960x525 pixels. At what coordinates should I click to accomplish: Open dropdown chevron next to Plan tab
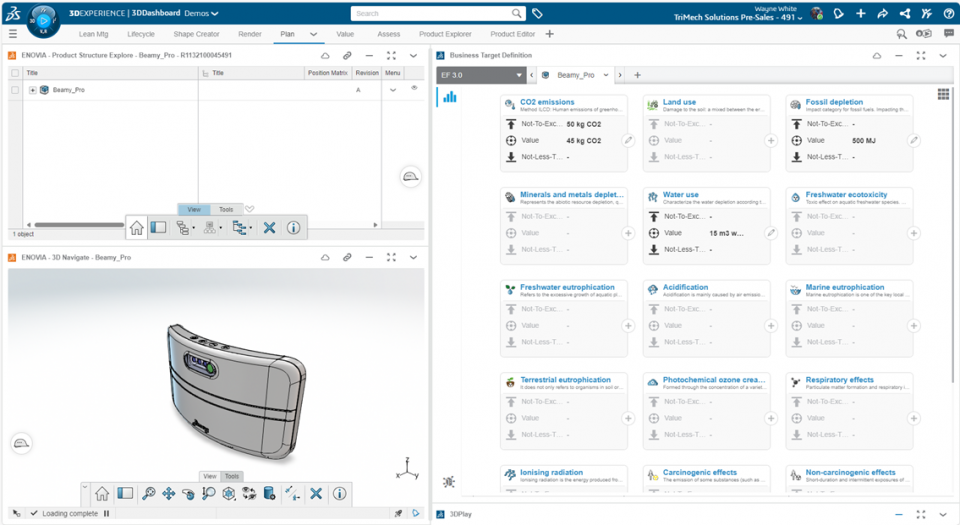point(313,34)
